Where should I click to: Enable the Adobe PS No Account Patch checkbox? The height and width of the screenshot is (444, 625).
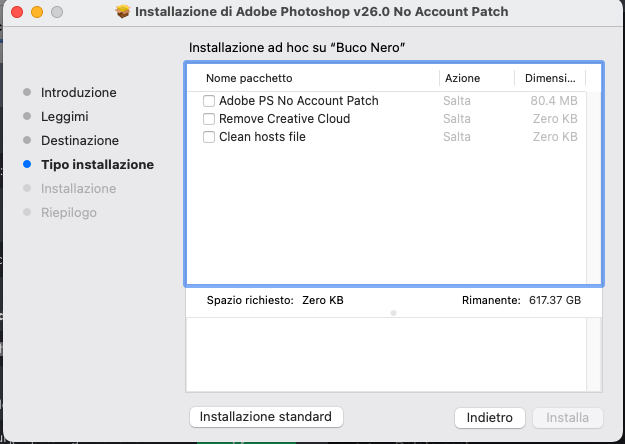point(209,101)
